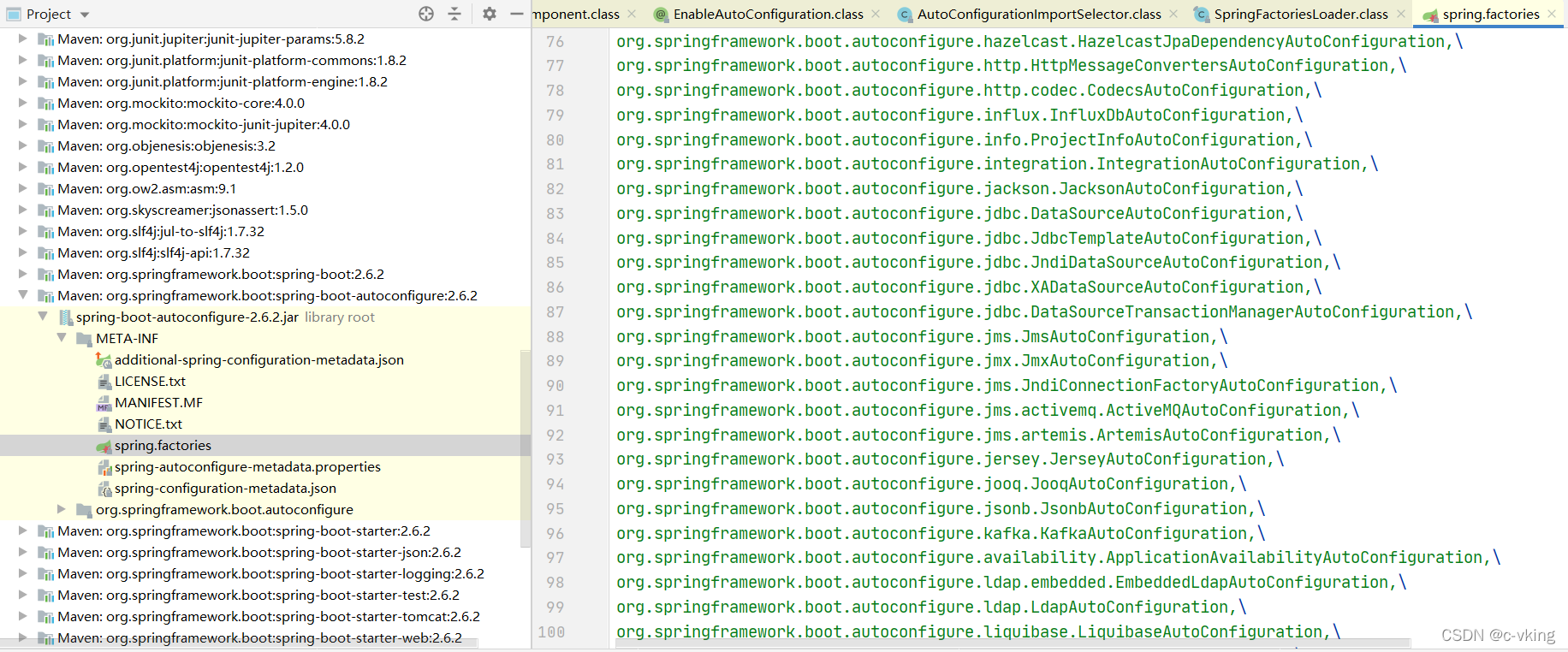Image resolution: width=1568 pixels, height=652 pixels.
Task: Close the spring.factories tab
Action: (x=1552, y=14)
